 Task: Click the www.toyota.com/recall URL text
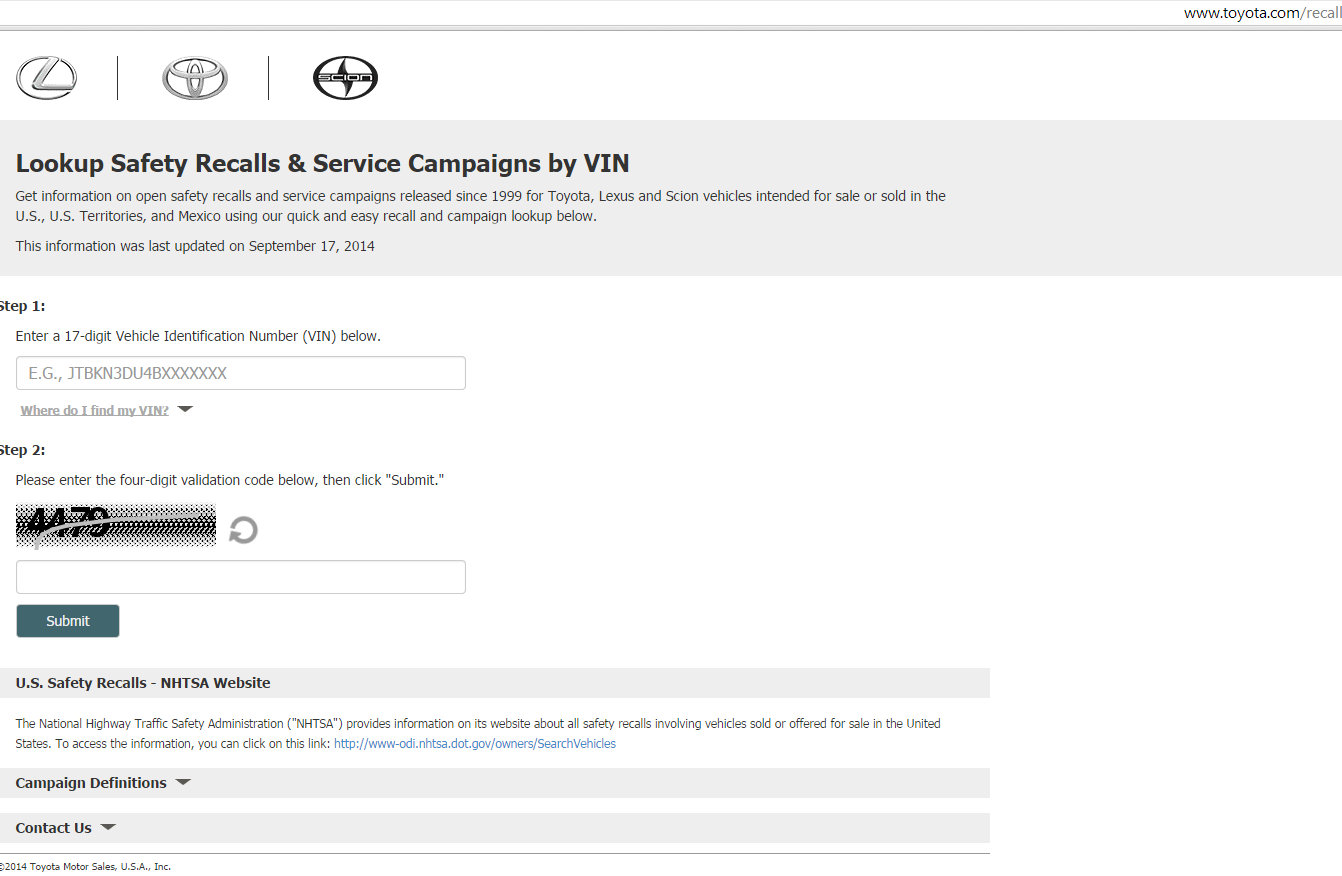tap(1263, 13)
